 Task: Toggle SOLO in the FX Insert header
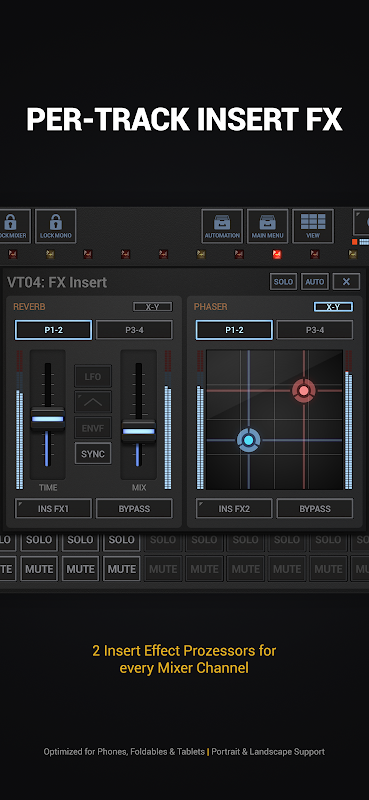pos(283,282)
